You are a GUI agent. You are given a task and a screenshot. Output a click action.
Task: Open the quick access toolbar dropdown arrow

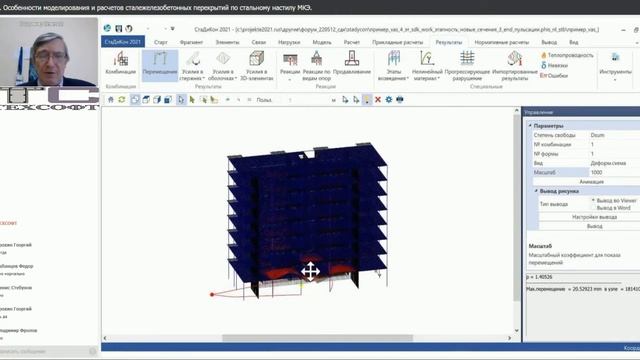click(173, 29)
